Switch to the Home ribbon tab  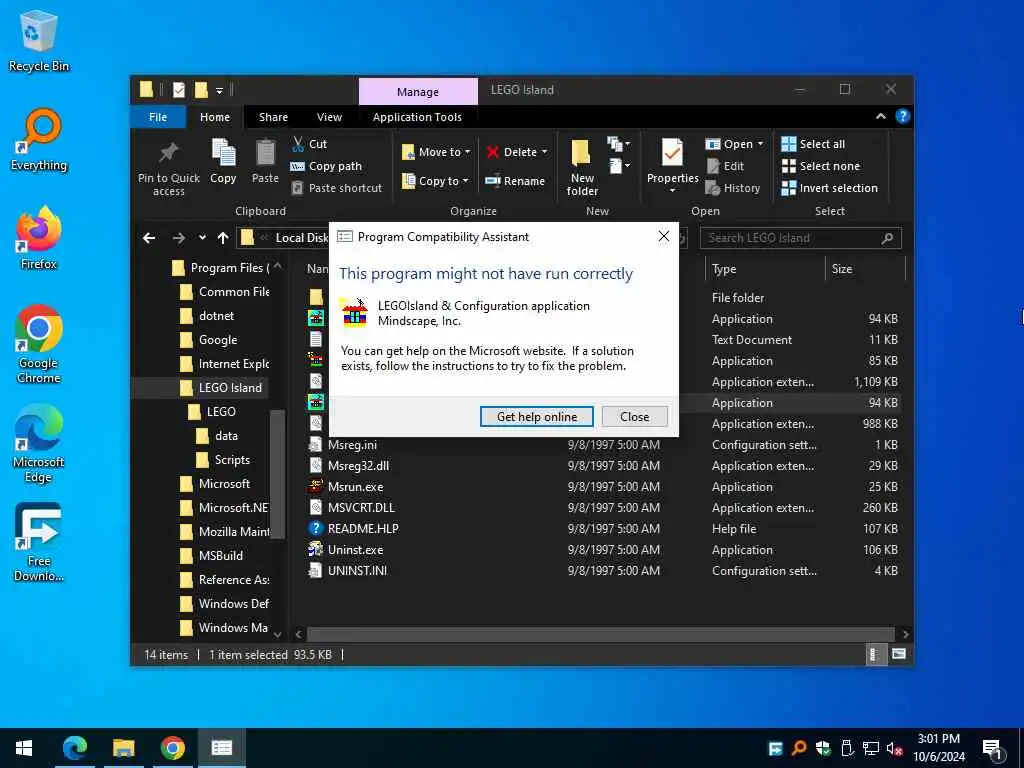point(215,117)
